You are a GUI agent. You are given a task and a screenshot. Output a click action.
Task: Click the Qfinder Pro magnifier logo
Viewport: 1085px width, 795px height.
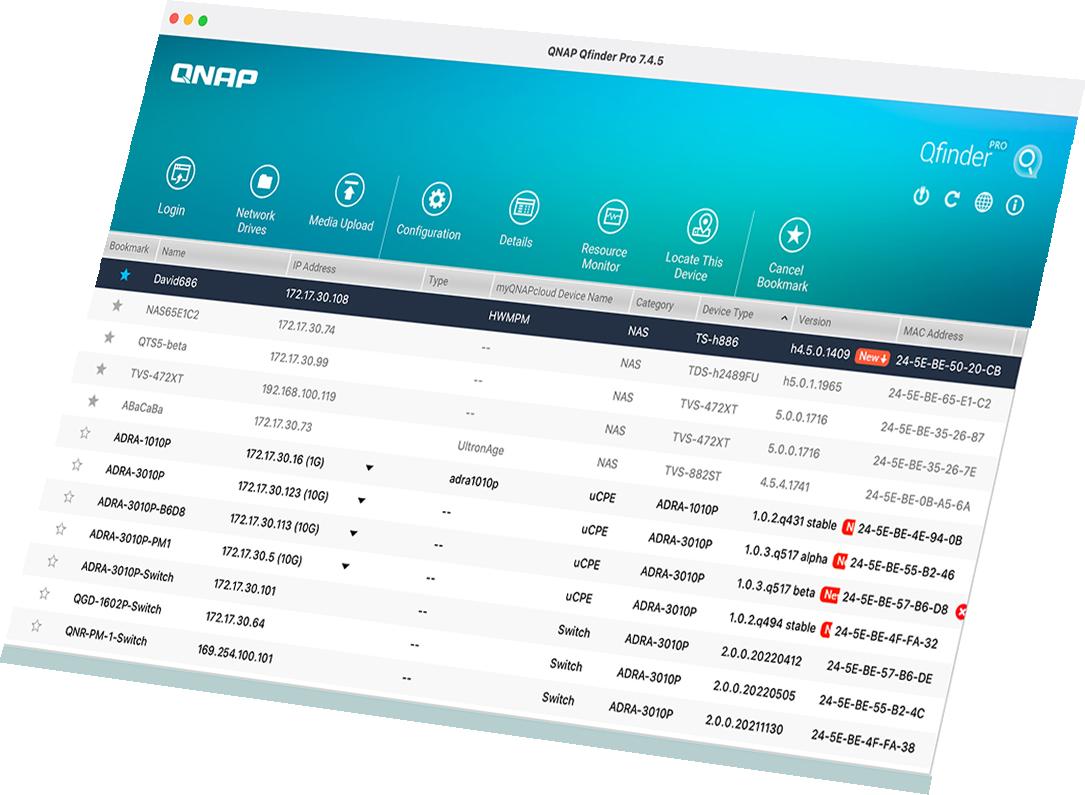[1028, 161]
